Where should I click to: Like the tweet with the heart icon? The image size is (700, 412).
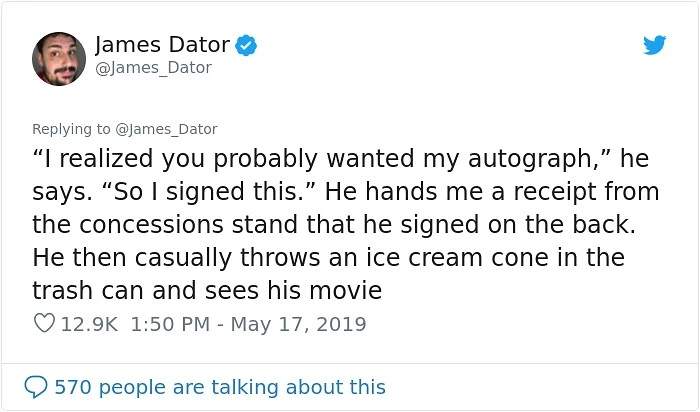click(x=43, y=324)
